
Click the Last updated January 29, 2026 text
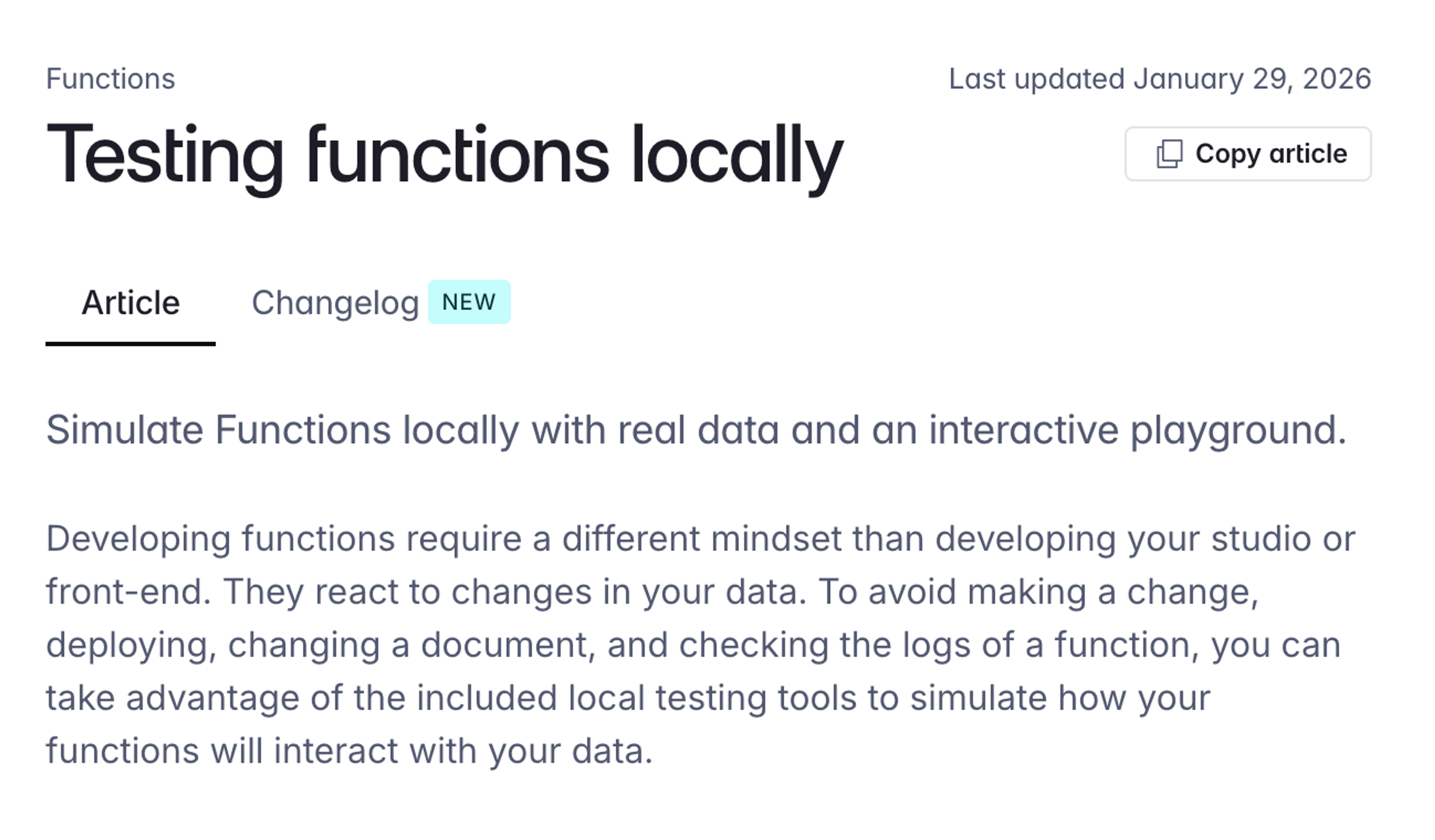point(1160,78)
